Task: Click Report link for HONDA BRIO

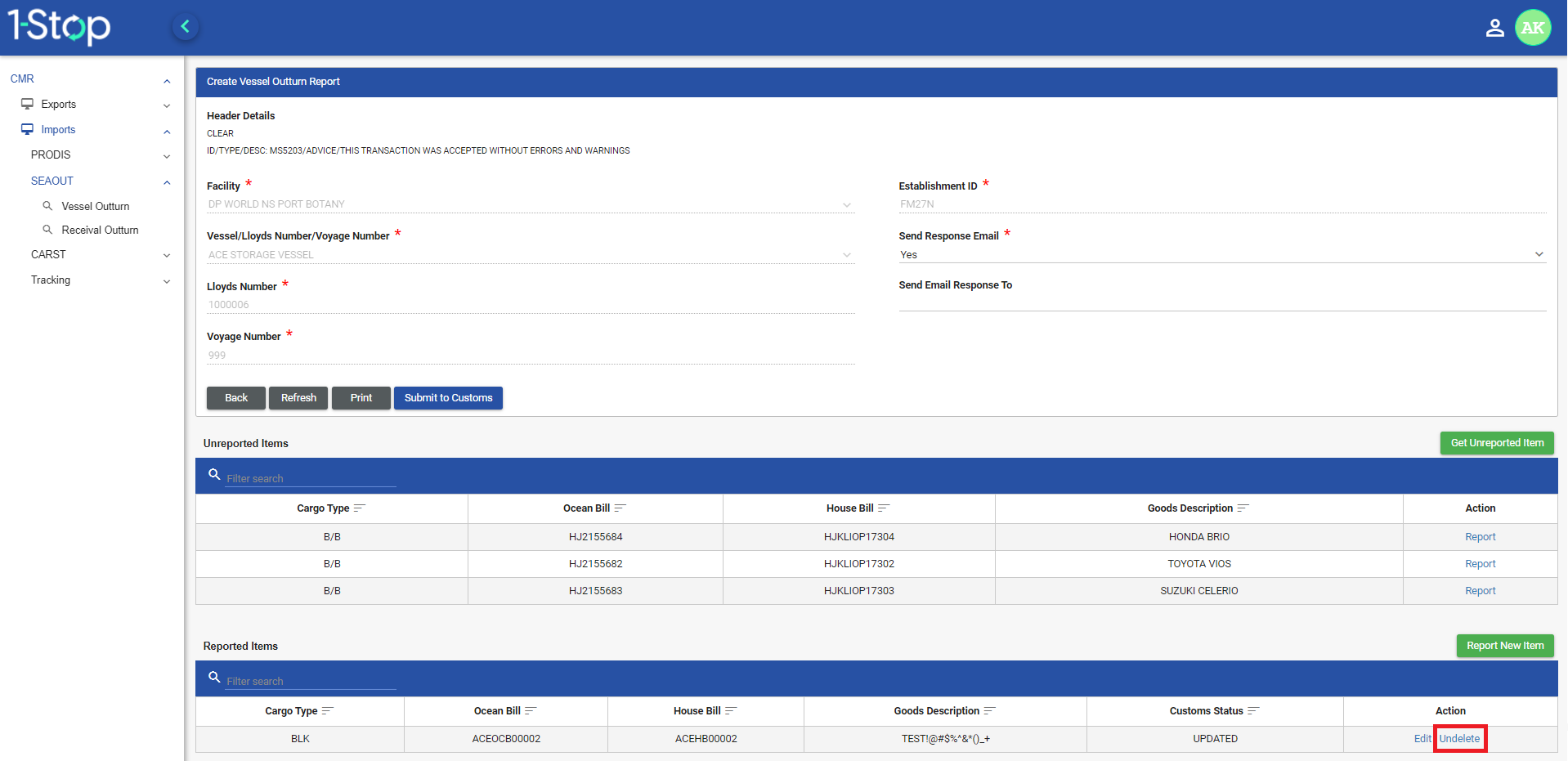Action: point(1480,537)
